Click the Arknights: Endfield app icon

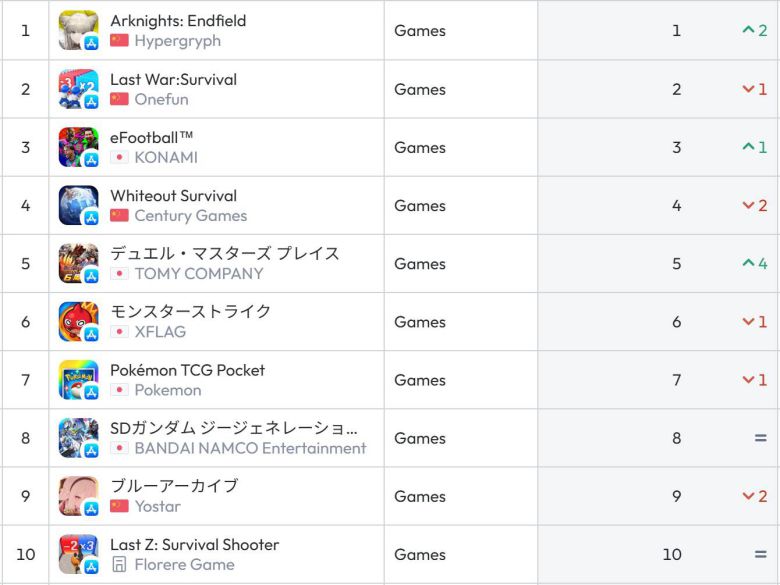pos(78,30)
